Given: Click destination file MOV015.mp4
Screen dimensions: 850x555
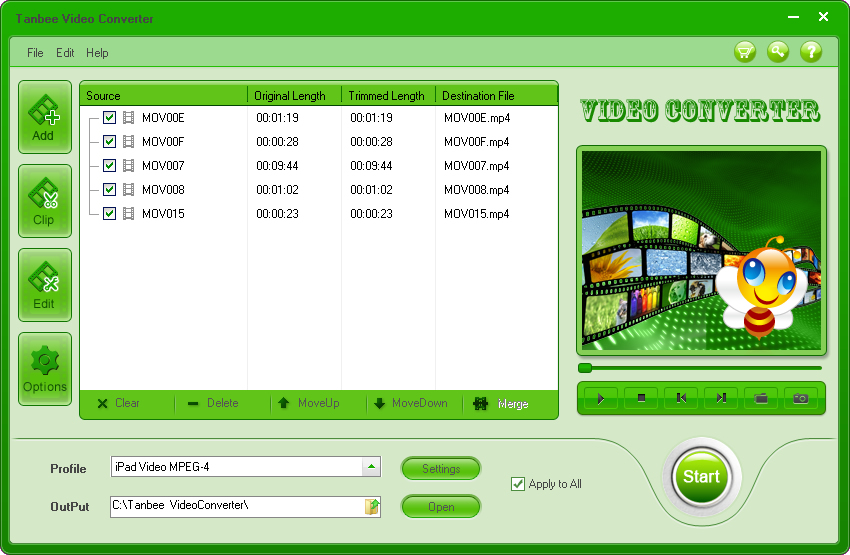Looking at the screenshot, I should [476, 214].
